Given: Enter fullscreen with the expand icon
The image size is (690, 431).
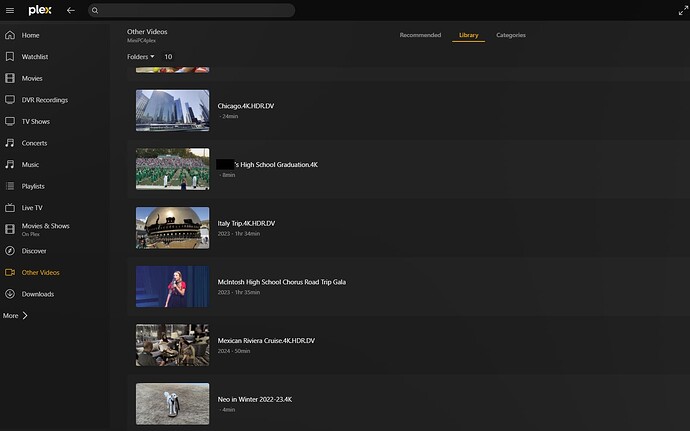Looking at the screenshot, I should click(x=683, y=11).
